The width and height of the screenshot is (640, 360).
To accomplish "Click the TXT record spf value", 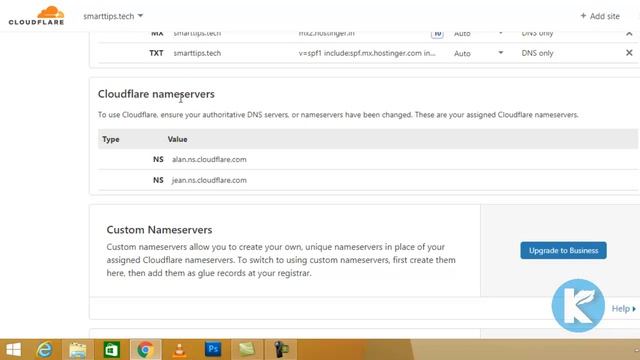I will tap(367, 53).
